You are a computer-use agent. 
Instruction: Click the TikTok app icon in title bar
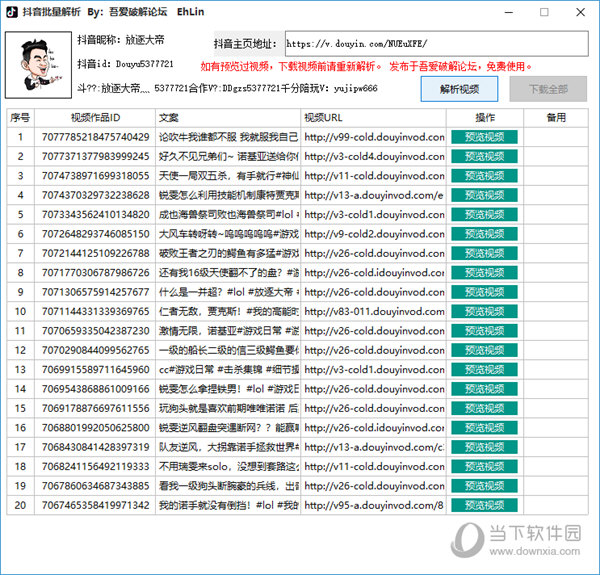click(12, 12)
